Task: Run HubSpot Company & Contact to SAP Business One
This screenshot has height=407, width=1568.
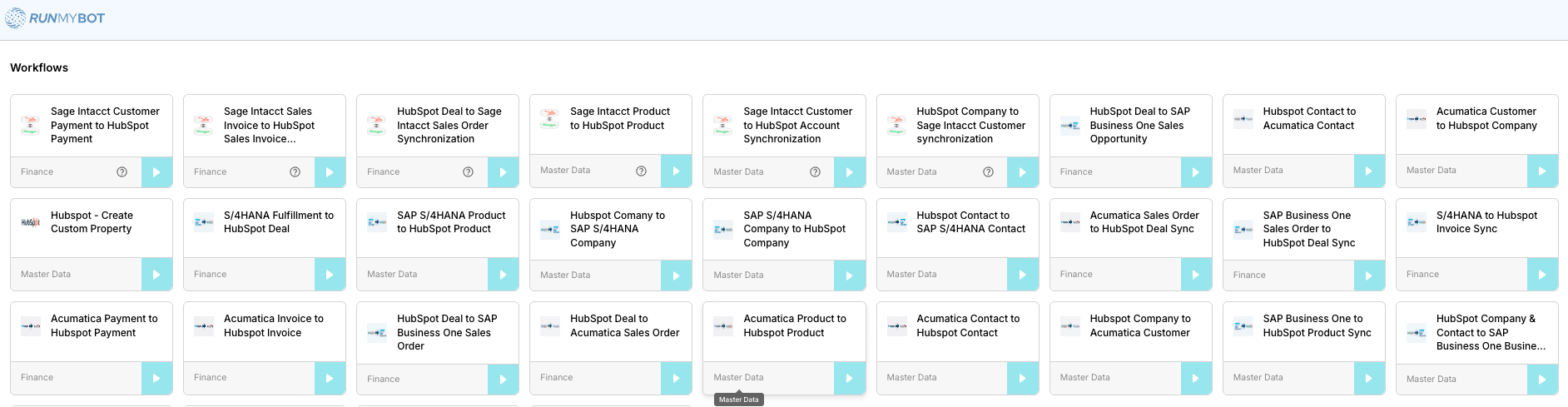Action: pos(1542,380)
